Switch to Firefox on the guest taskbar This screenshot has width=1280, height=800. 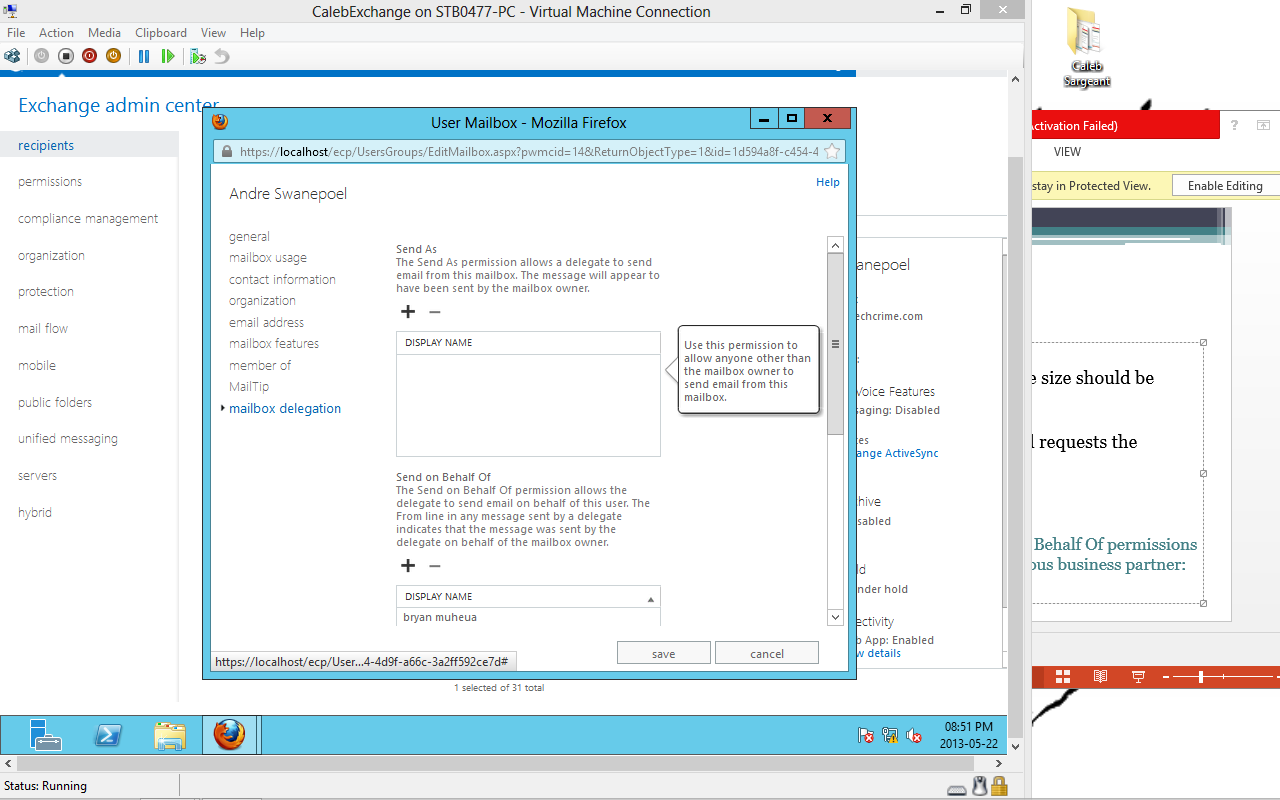[x=229, y=735]
